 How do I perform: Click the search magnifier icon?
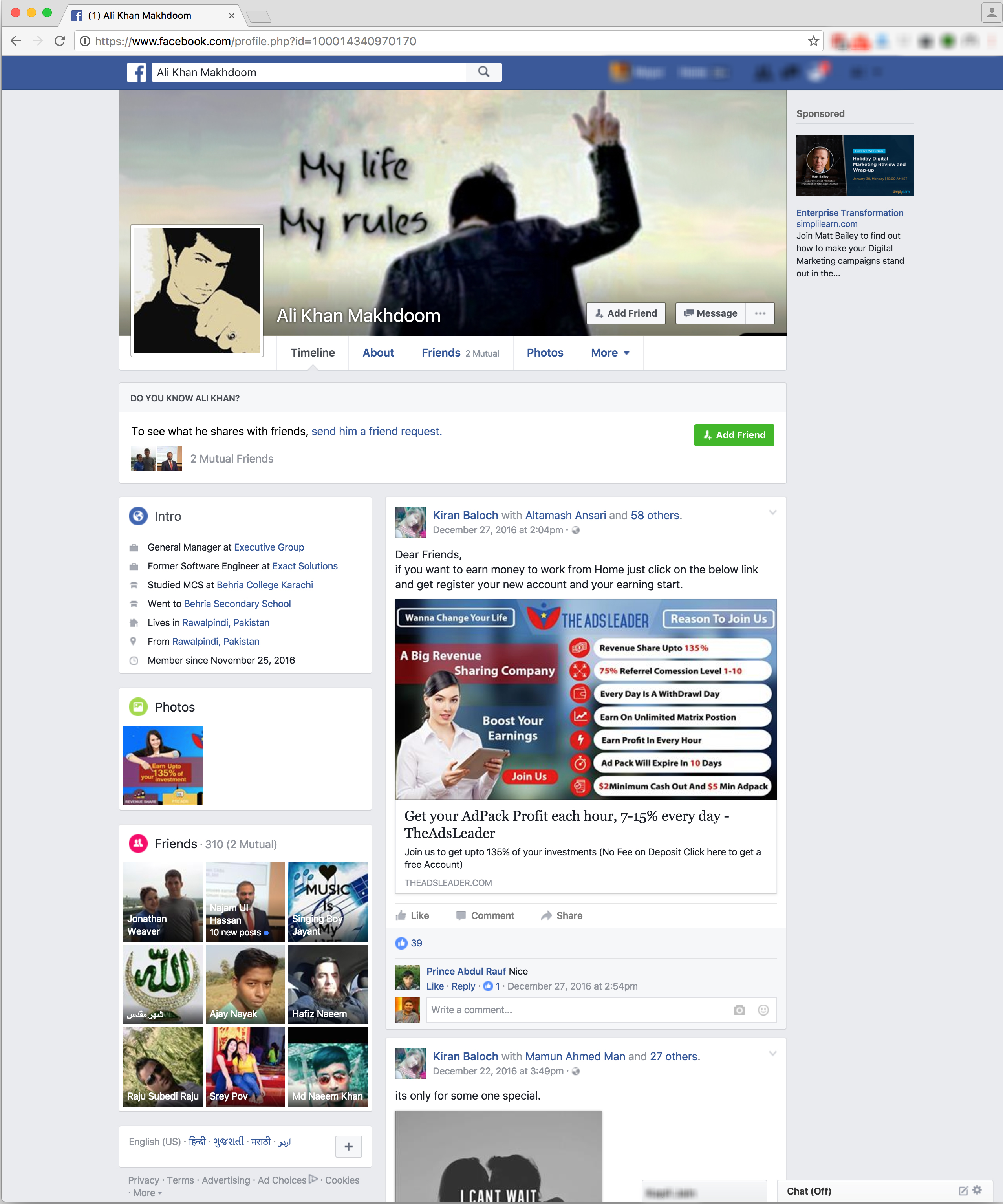click(x=483, y=72)
